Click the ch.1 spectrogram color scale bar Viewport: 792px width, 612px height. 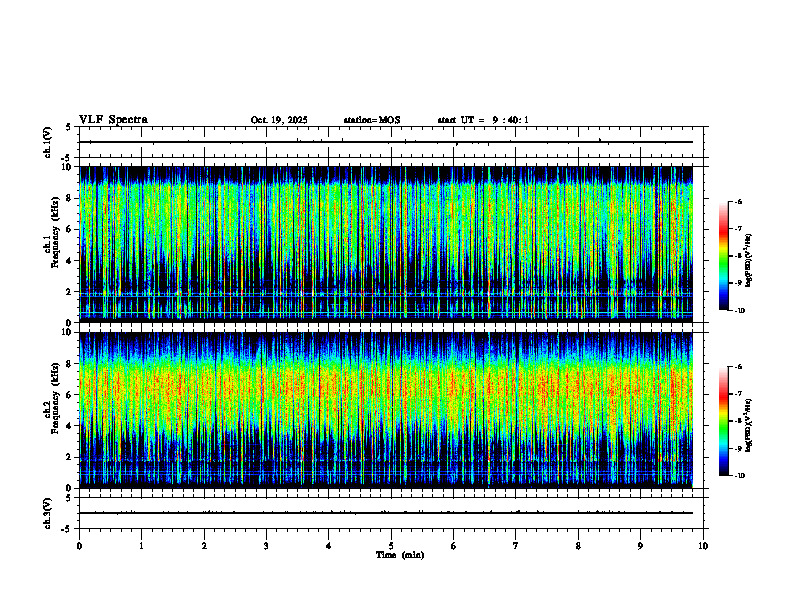tap(724, 256)
